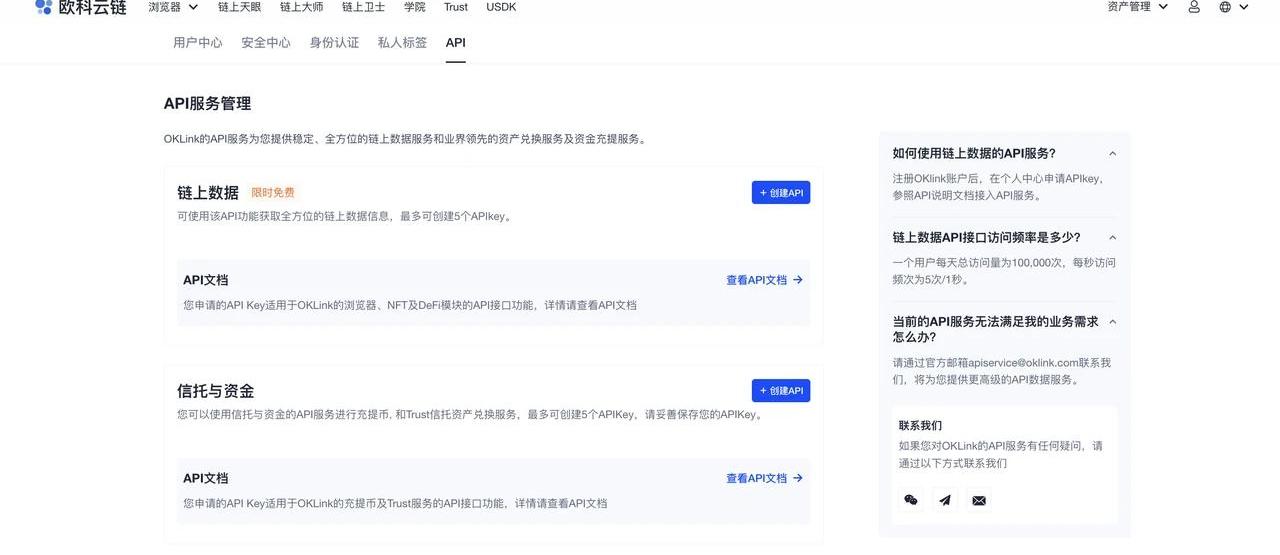The image size is (1280, 555).
Task: Open 链上天眼 in the top navigation
Action: (239, 7)
